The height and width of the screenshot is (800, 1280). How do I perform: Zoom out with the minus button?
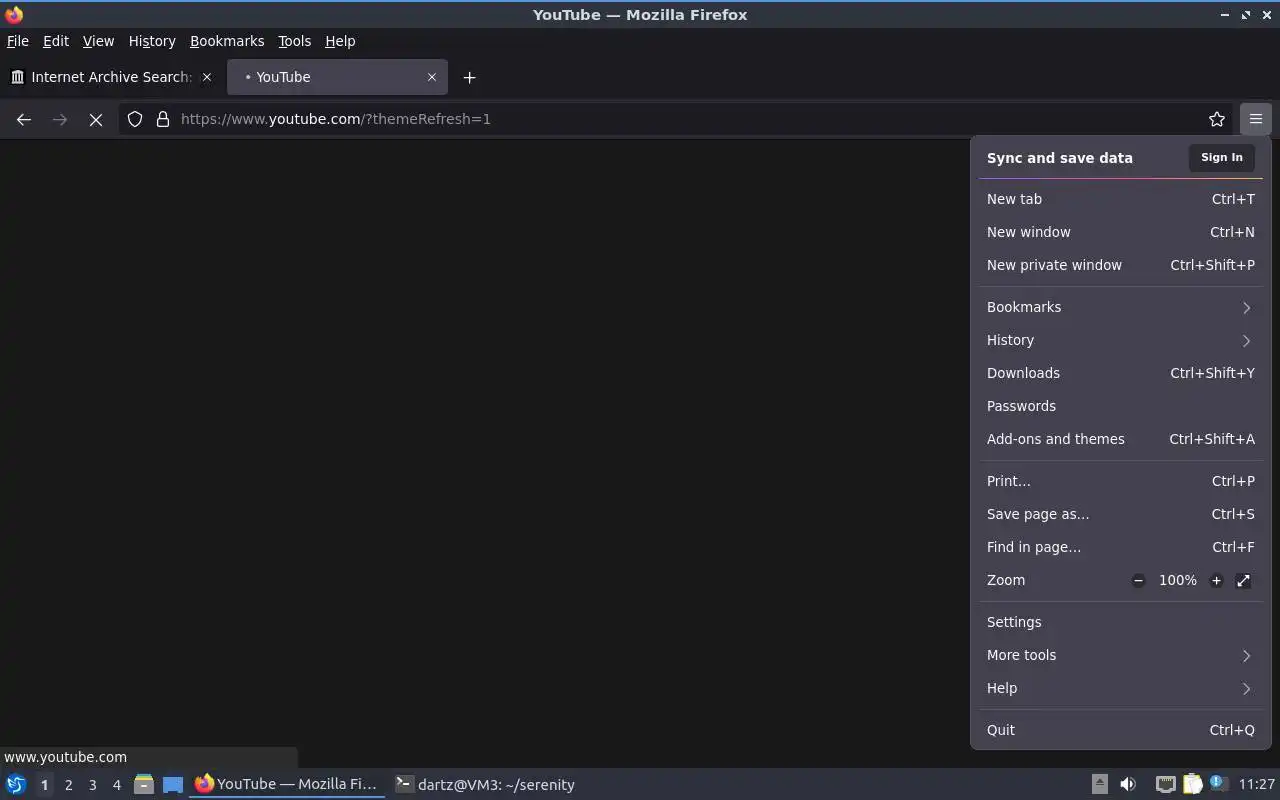[1138, 580]
